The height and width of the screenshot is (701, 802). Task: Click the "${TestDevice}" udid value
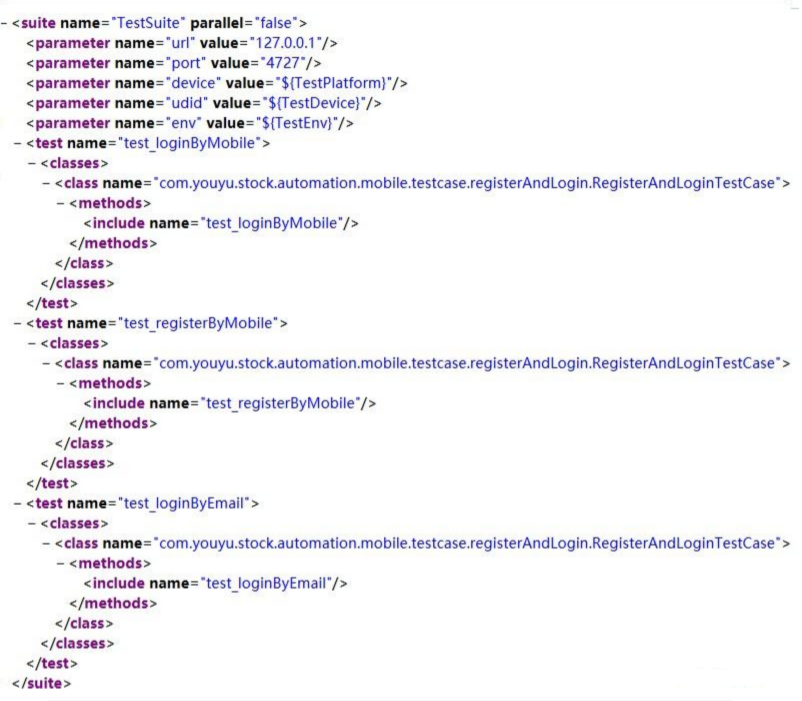[314, 103]
